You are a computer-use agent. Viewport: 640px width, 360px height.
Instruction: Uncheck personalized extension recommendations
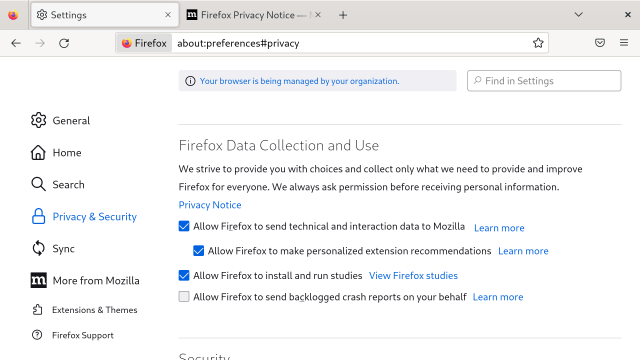coord(198,251)
